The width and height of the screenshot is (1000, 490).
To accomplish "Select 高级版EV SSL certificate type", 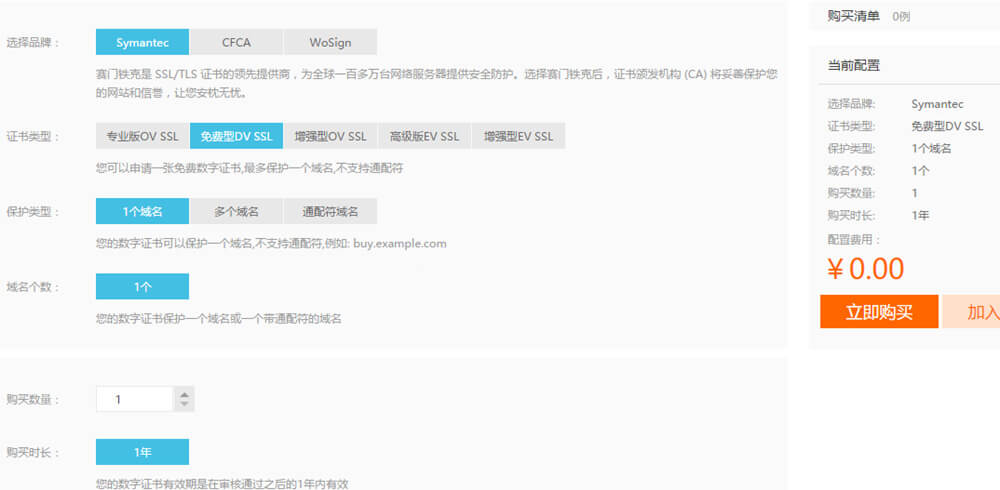I will [x=424, y=136].
